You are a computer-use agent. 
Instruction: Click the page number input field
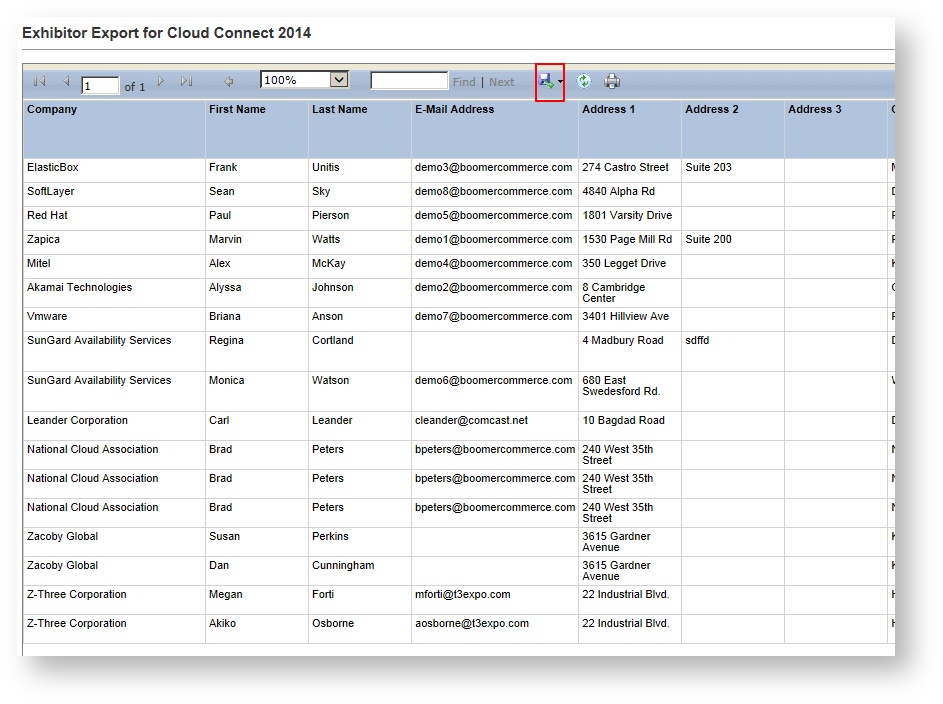pos(100,85)
